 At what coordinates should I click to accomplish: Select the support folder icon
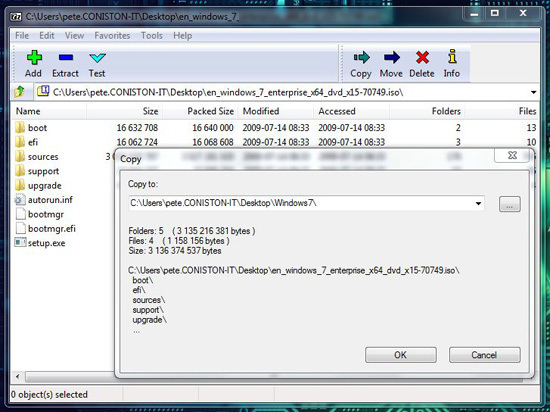click(20, 171)
